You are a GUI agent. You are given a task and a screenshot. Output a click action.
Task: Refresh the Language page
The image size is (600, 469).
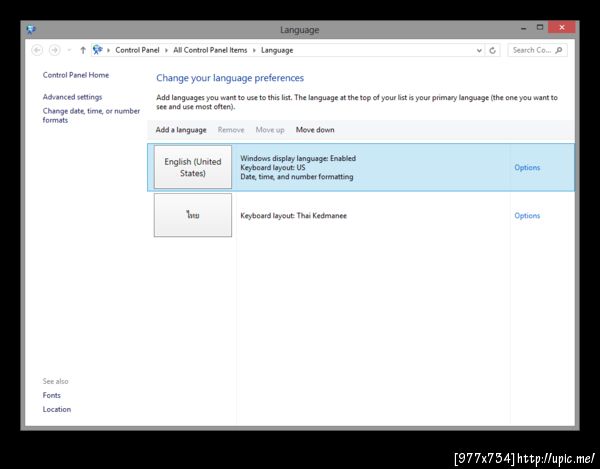[x=493, y=50]
